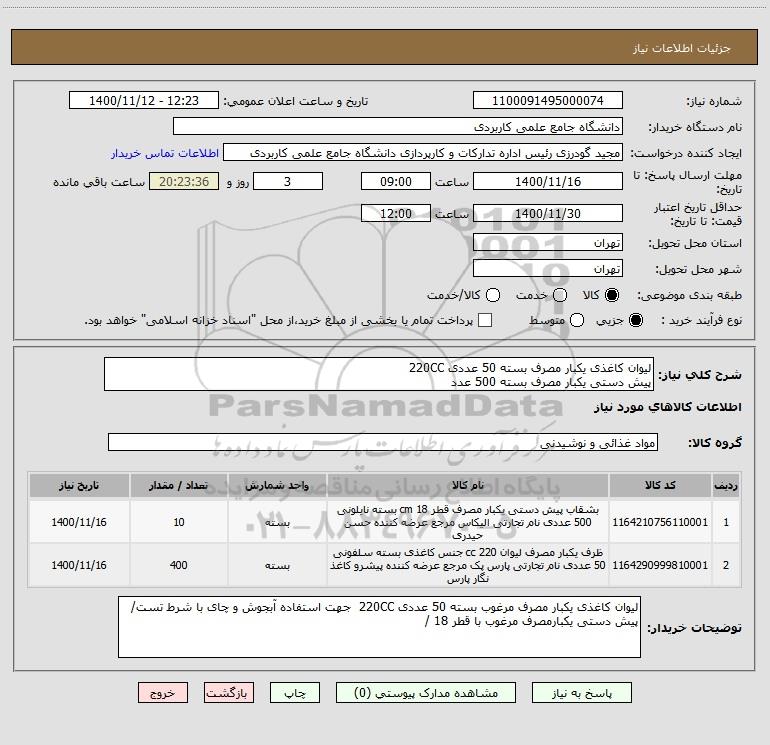Image resolution: width=770 pixels, height=745 pixels.
Task: Click the announcement date field 1400/11/12 - 12:23
Action: point(144,100)
